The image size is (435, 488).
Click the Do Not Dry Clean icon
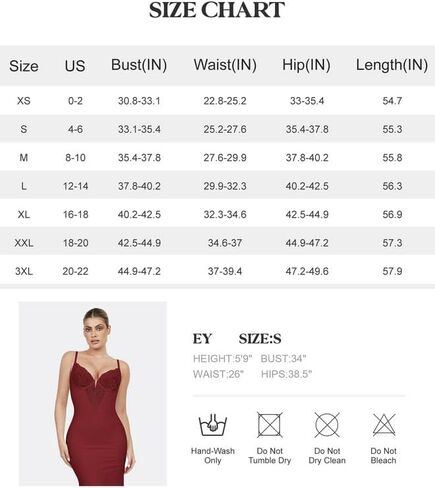point(327,425)
